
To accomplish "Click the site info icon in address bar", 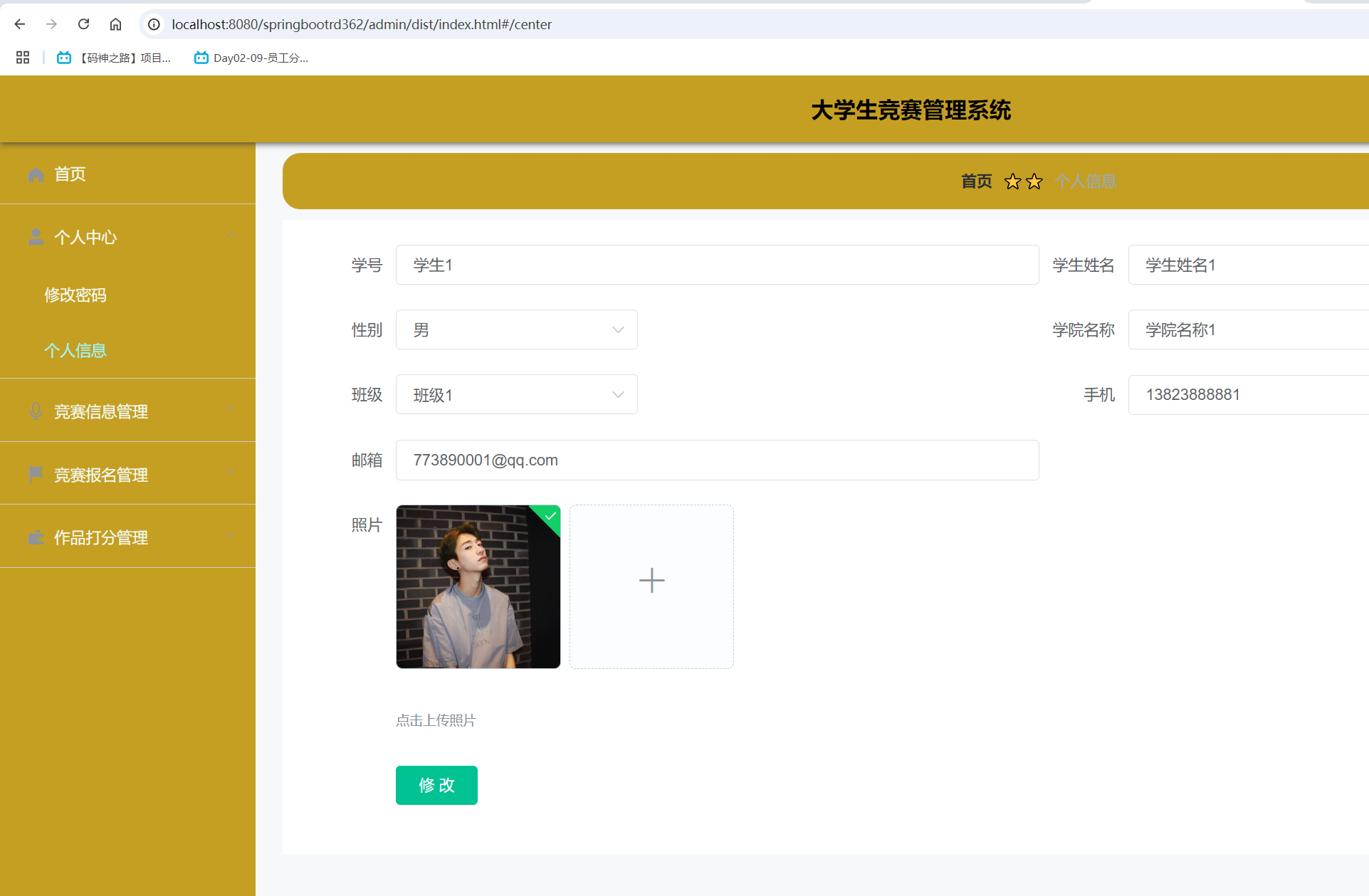I will click(x=153, y=23).
